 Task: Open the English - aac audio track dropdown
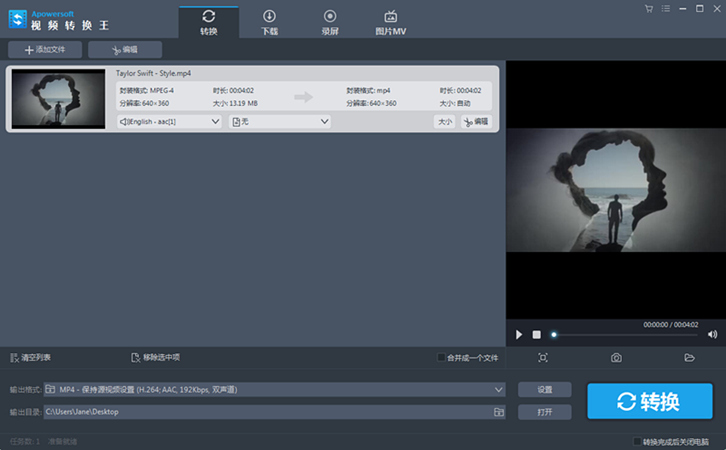tap(169, 121)
